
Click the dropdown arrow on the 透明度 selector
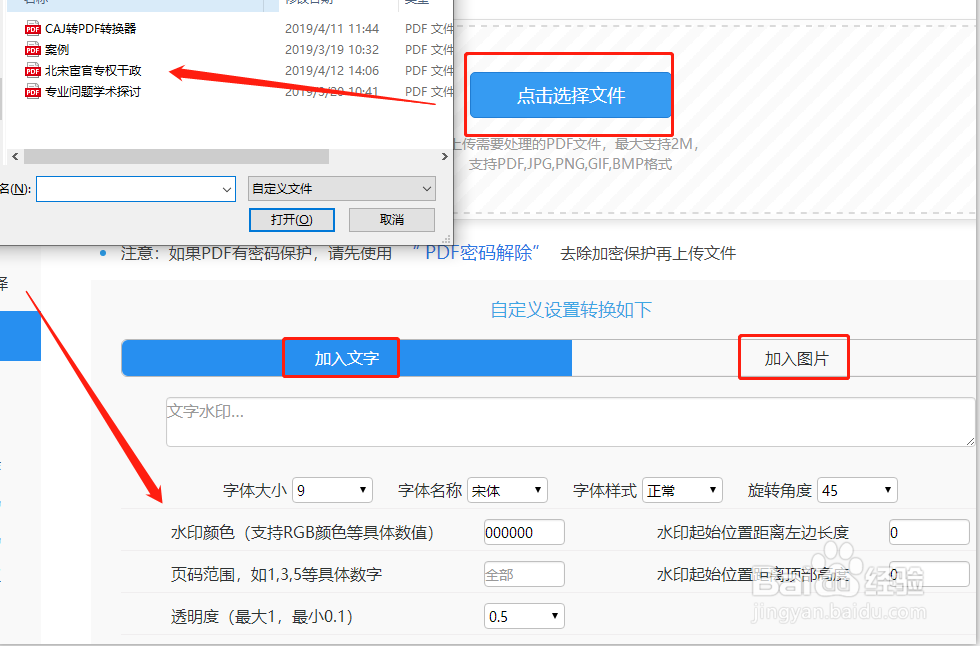tap(554, 616)
